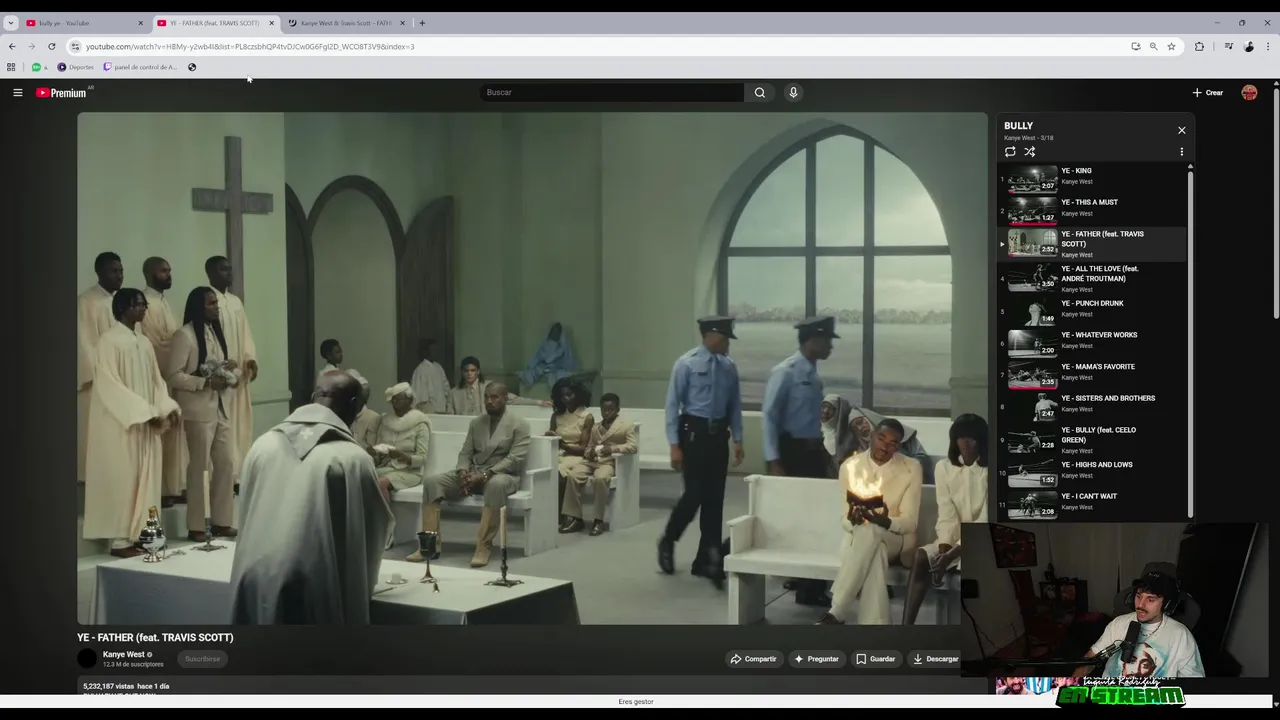
Task: Save video with Guardar button
Action: click(x=875, y=659)
